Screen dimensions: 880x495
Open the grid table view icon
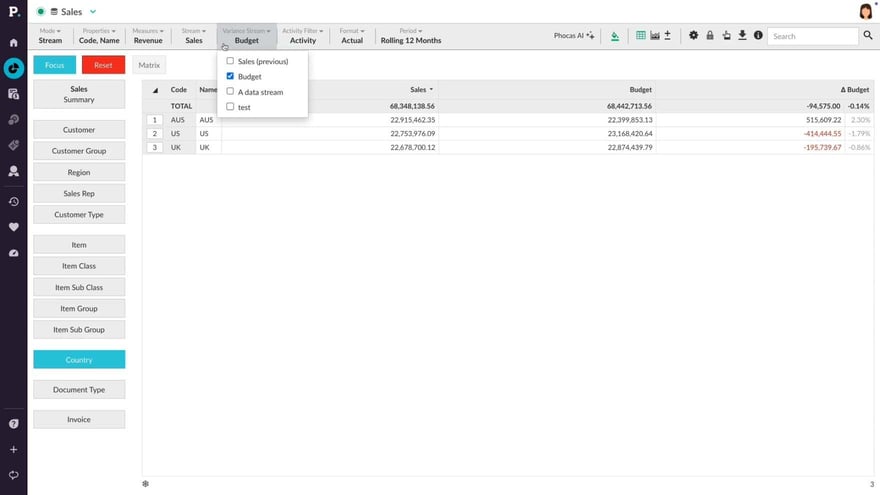(x=641, y=36)
